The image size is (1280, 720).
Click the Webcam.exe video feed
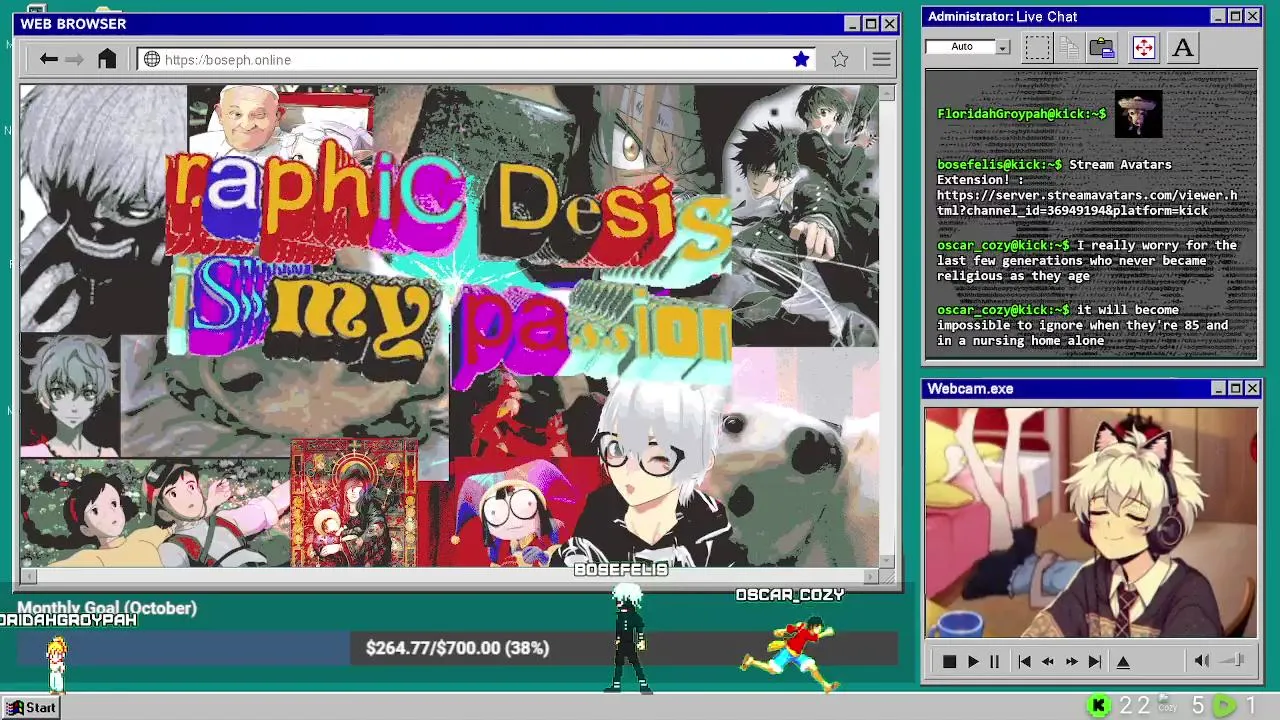(1090, 522)
